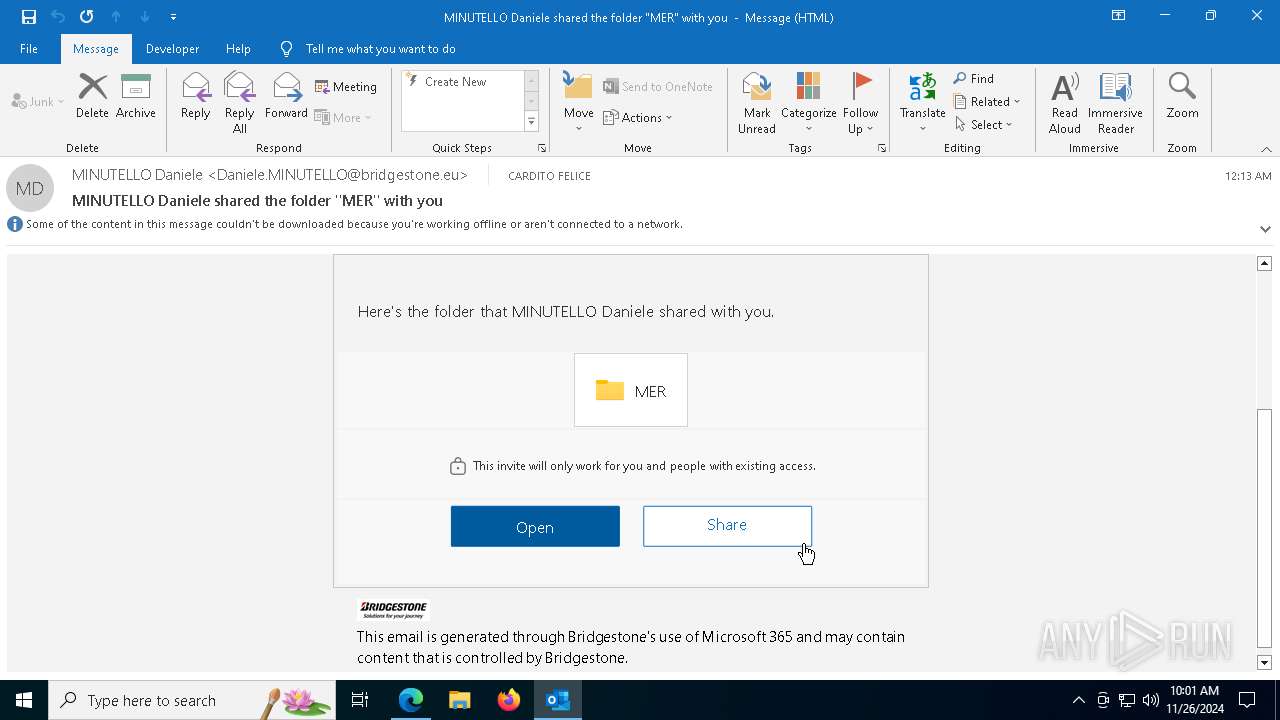Go to next item with down arrow
Viewport: 1280px width, 720px height.
click(x=145, y=17)
